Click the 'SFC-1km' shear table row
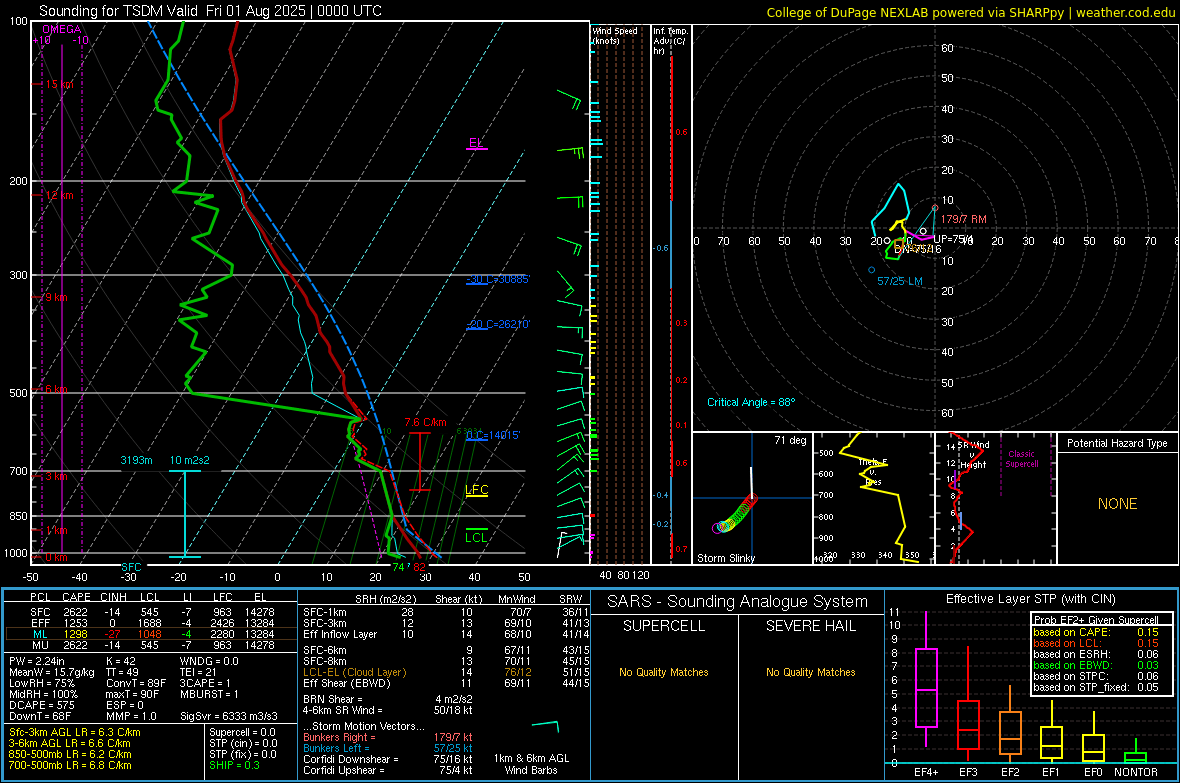 pos(444,612)
